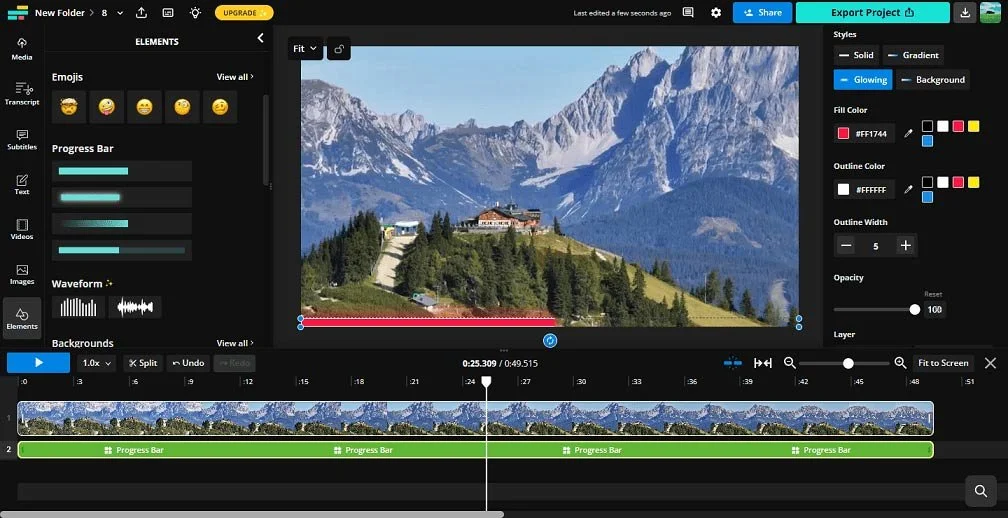Expand the folder breadcrumb dropdown arrow
The height and width of the screenshot is (518, 1008).
tap(120, 12)
